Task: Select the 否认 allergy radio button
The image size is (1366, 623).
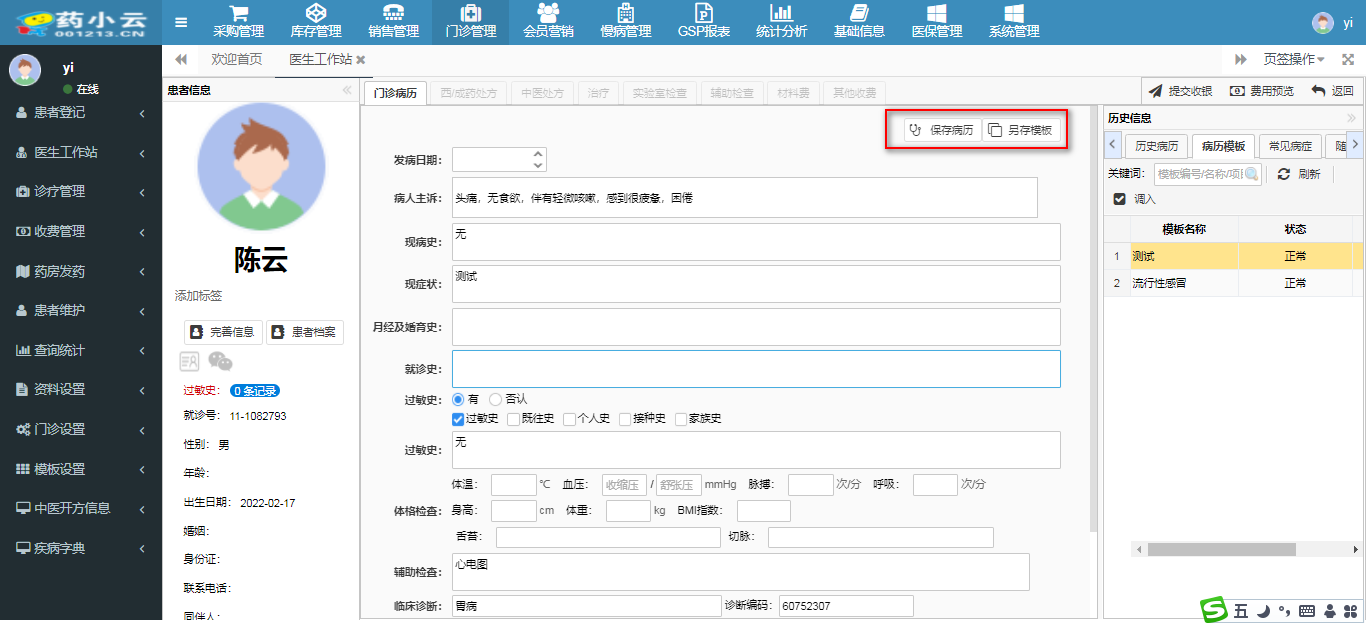Action: pyautogui.click(x=496, y=399)
